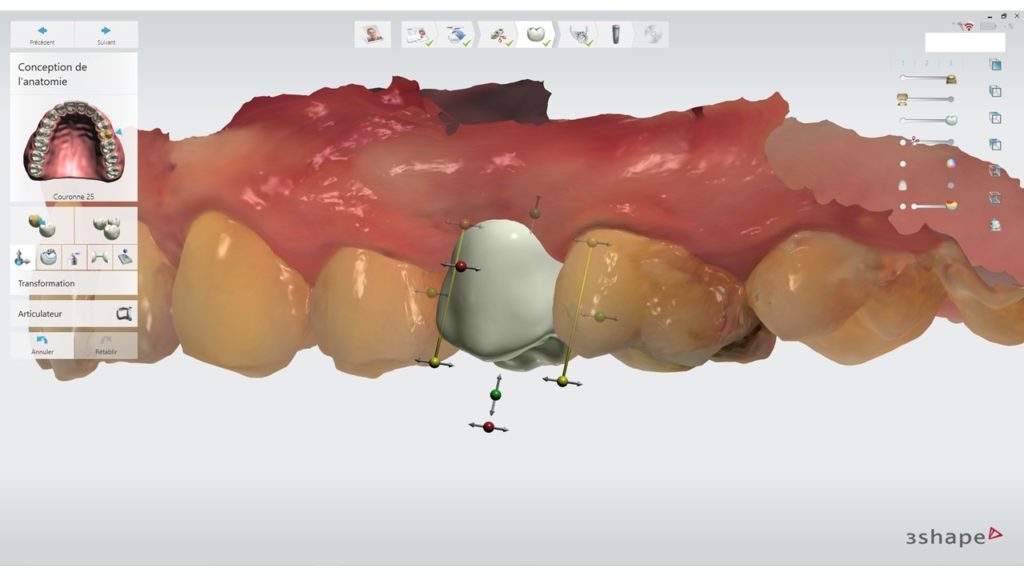Select the Transformation tool icon
This screenshot has width=1024, height=576.
(x=23, y=257)
